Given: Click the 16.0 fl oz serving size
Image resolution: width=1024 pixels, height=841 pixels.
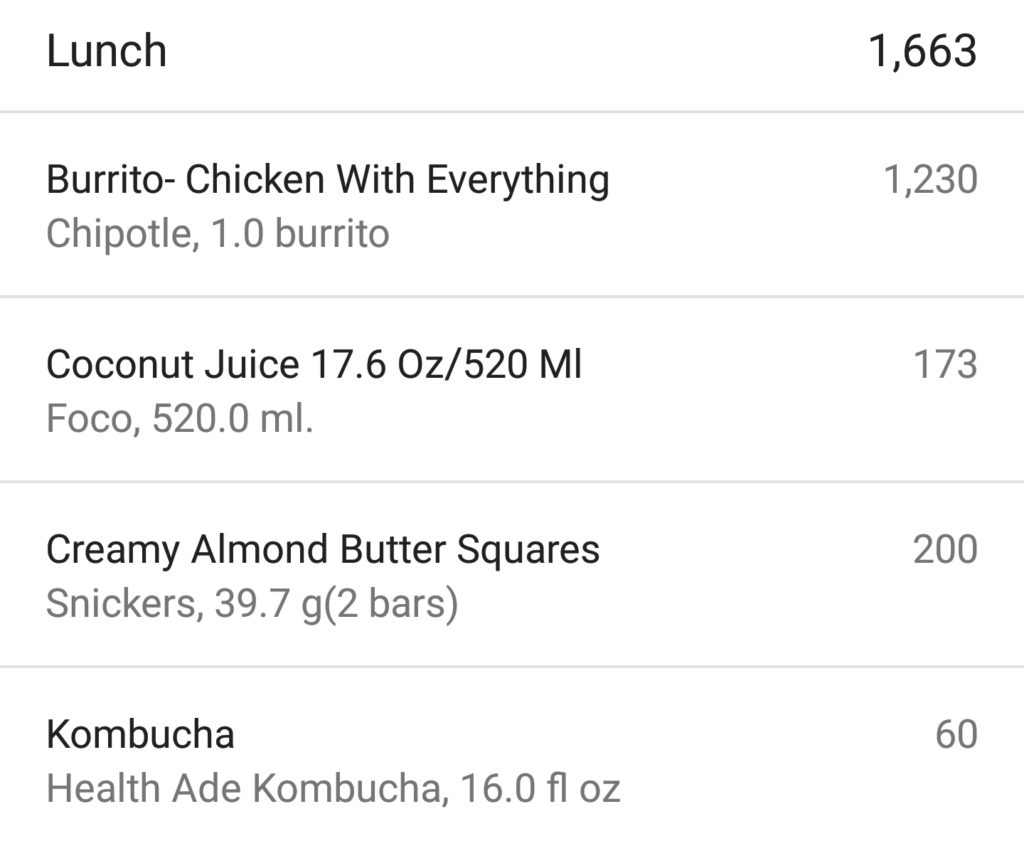Looking at the screenshot, I should pyautogui.click(x=541, y=789).
